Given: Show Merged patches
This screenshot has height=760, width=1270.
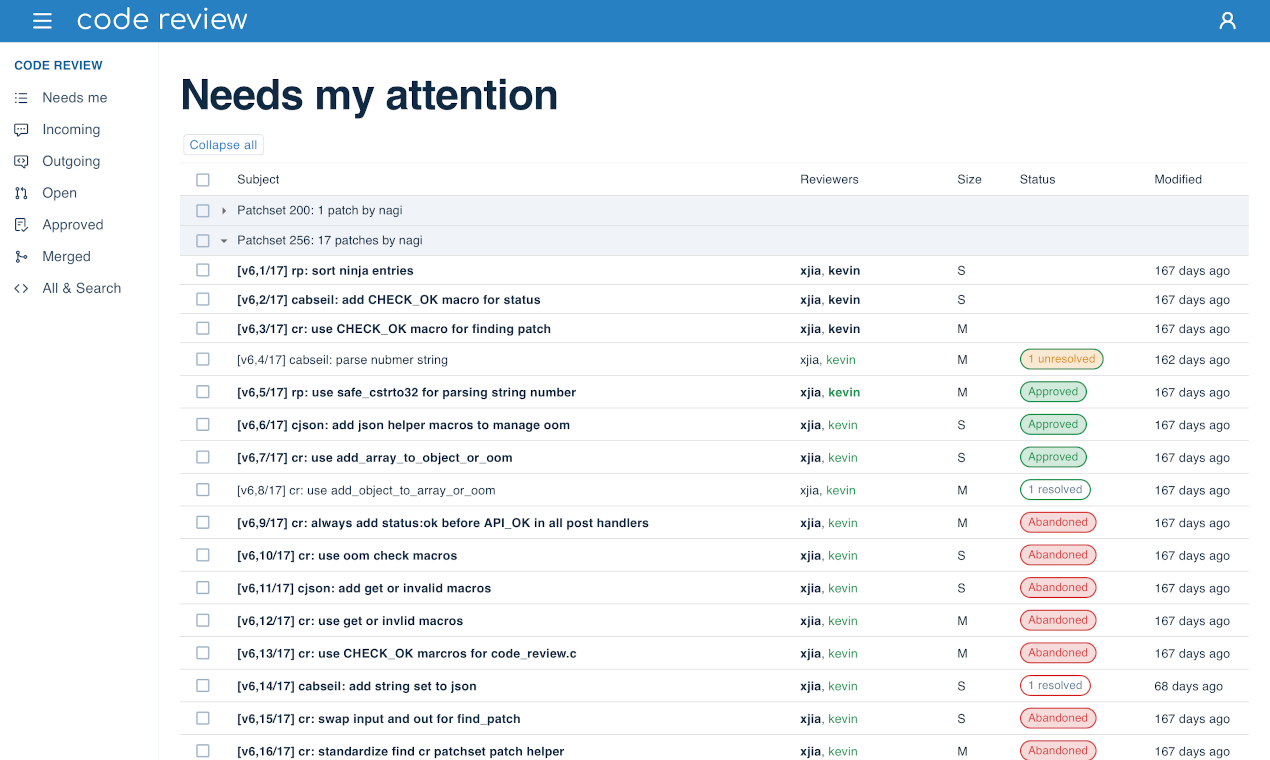Looking at the screenshot, I should 66,257.
